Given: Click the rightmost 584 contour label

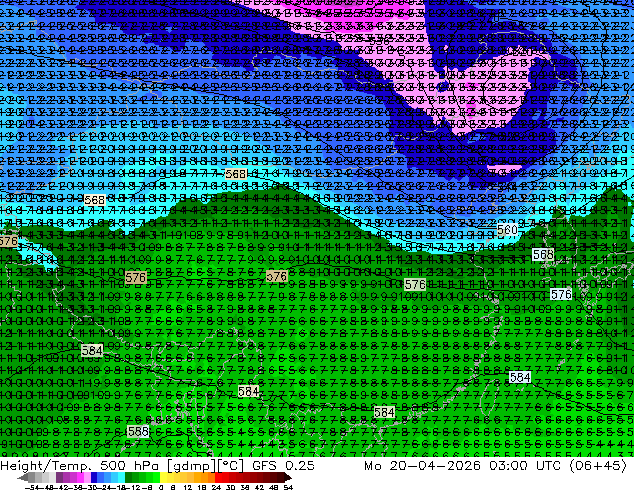Looking at the screenshot, I should pyautogui.click(x=520, y=377).
